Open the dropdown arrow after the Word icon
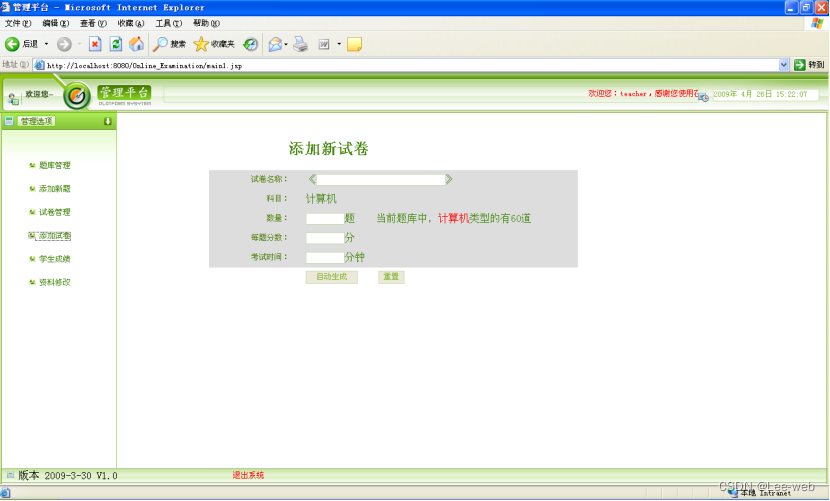This screenshot has width=830, height=501. (339, 44)
